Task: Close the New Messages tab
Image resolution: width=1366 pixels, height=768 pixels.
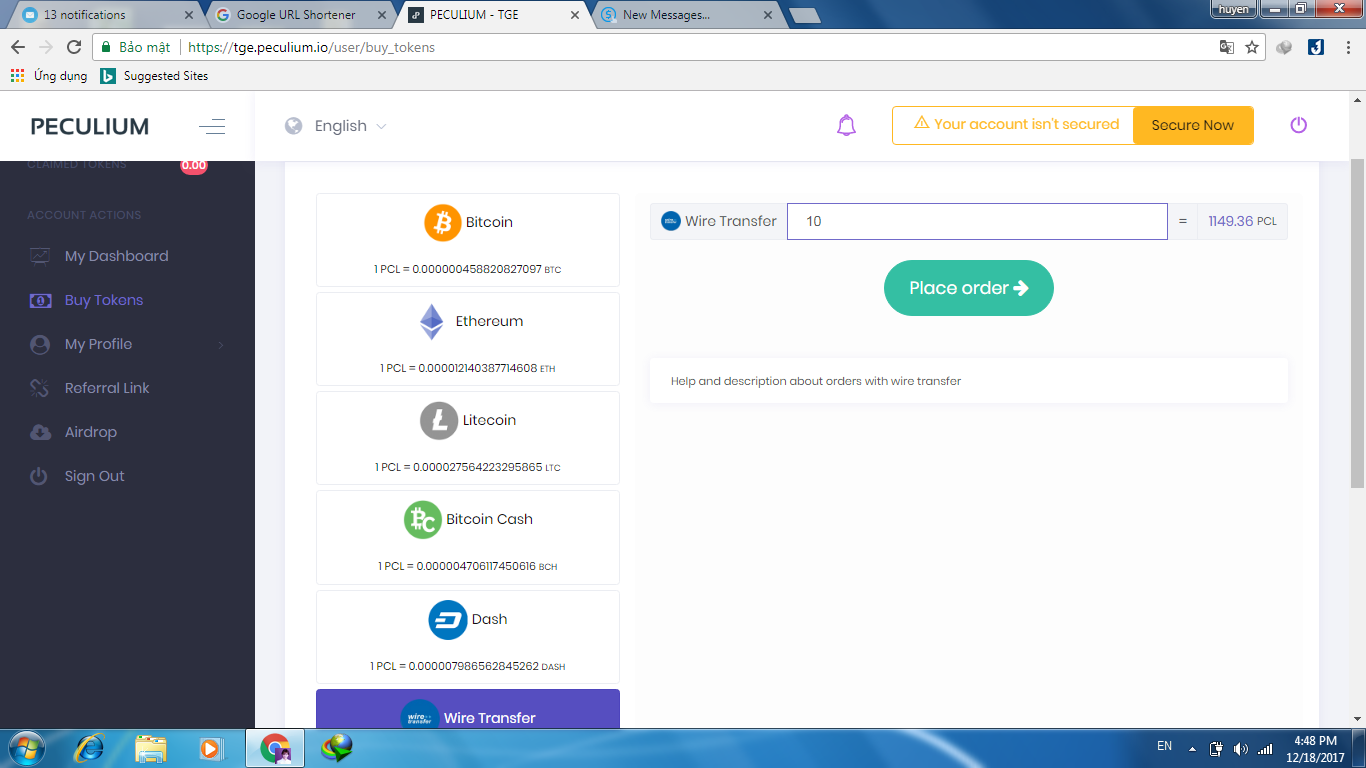Action: pos(768,15)
